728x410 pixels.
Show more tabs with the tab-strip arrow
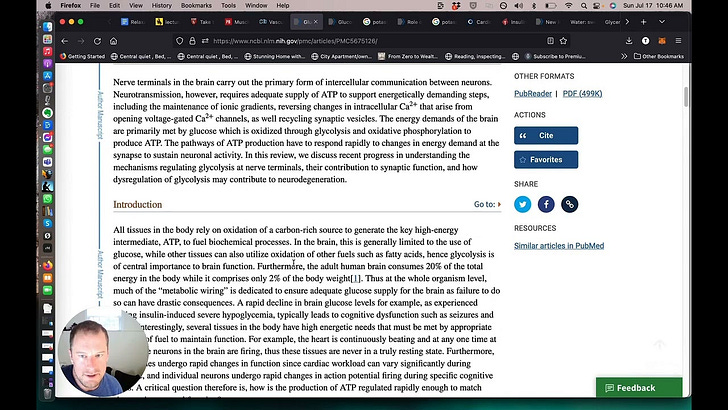click(627, 22)
